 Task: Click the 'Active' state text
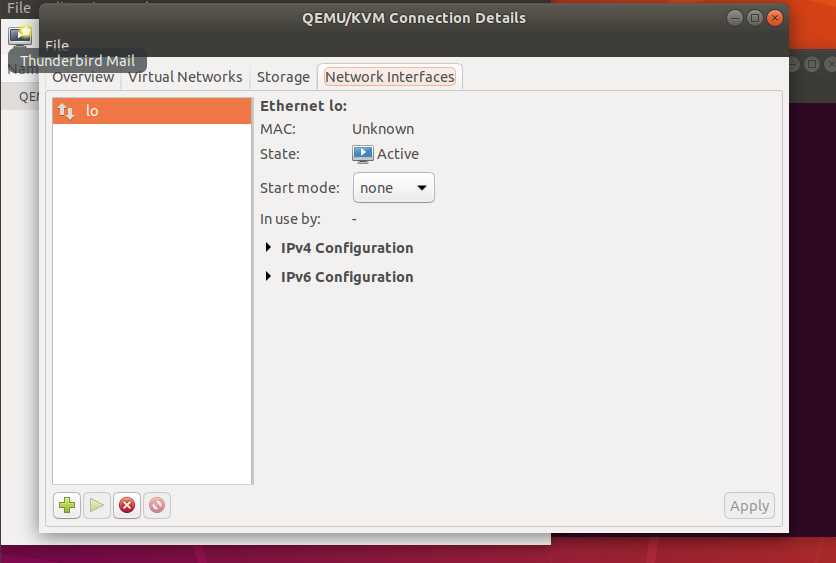398,154
